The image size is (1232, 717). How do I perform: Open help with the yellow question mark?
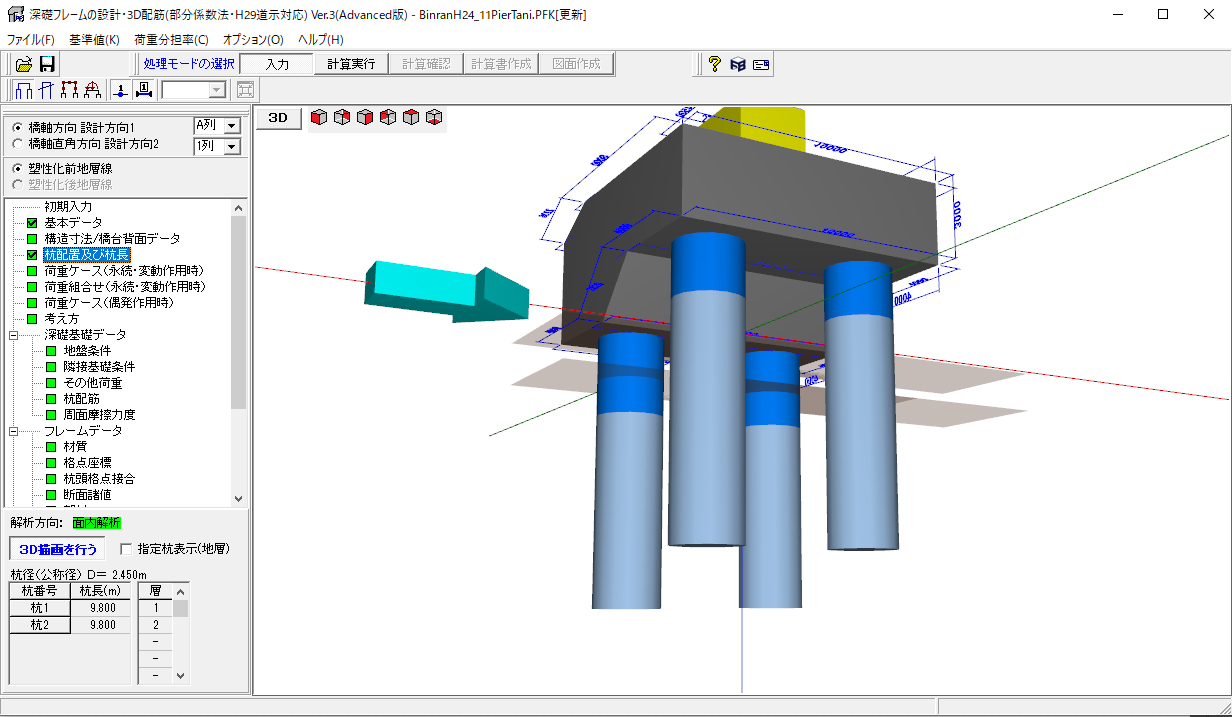714,64
